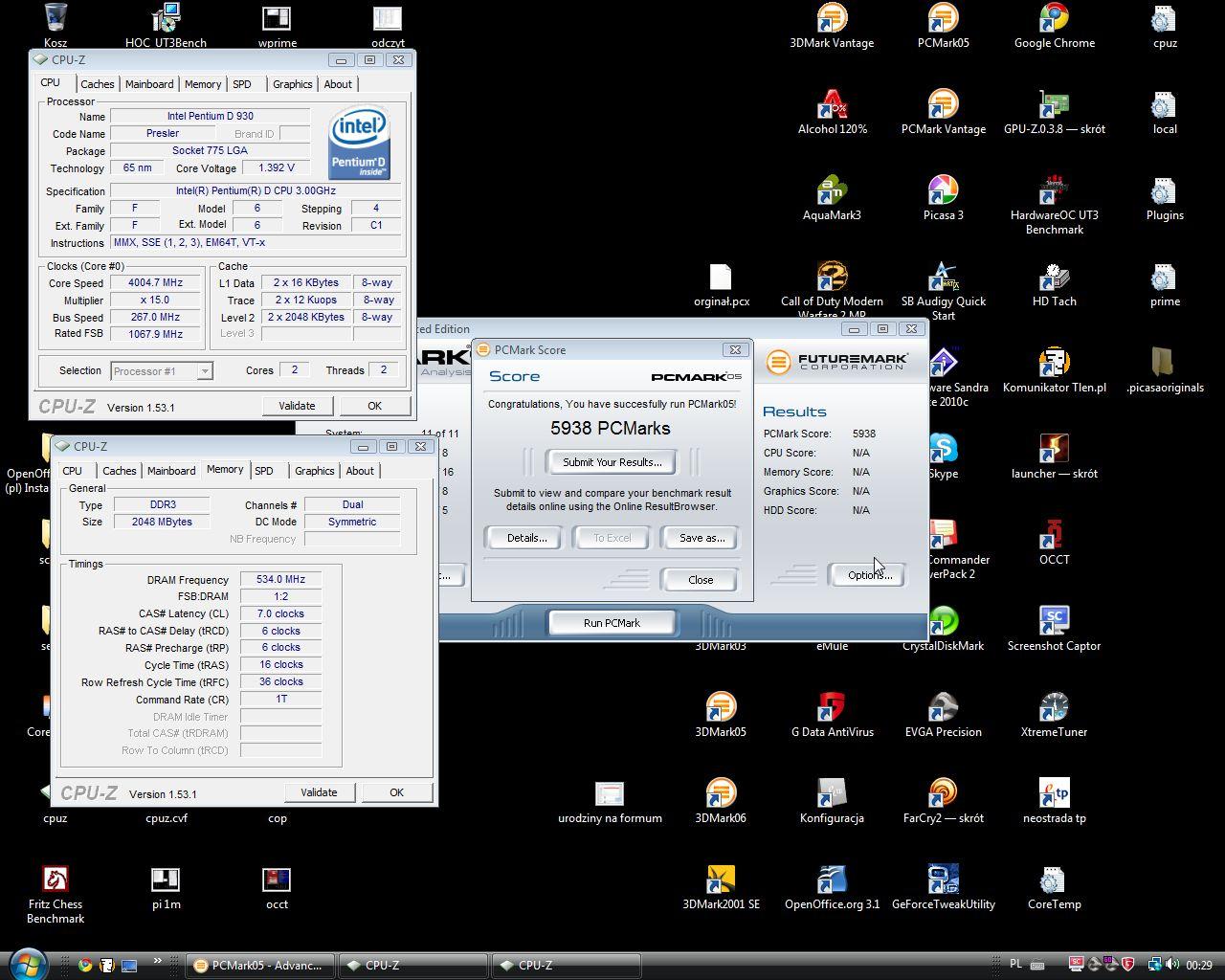Open Fritz Chess Benchmark icon

point(56,894)
